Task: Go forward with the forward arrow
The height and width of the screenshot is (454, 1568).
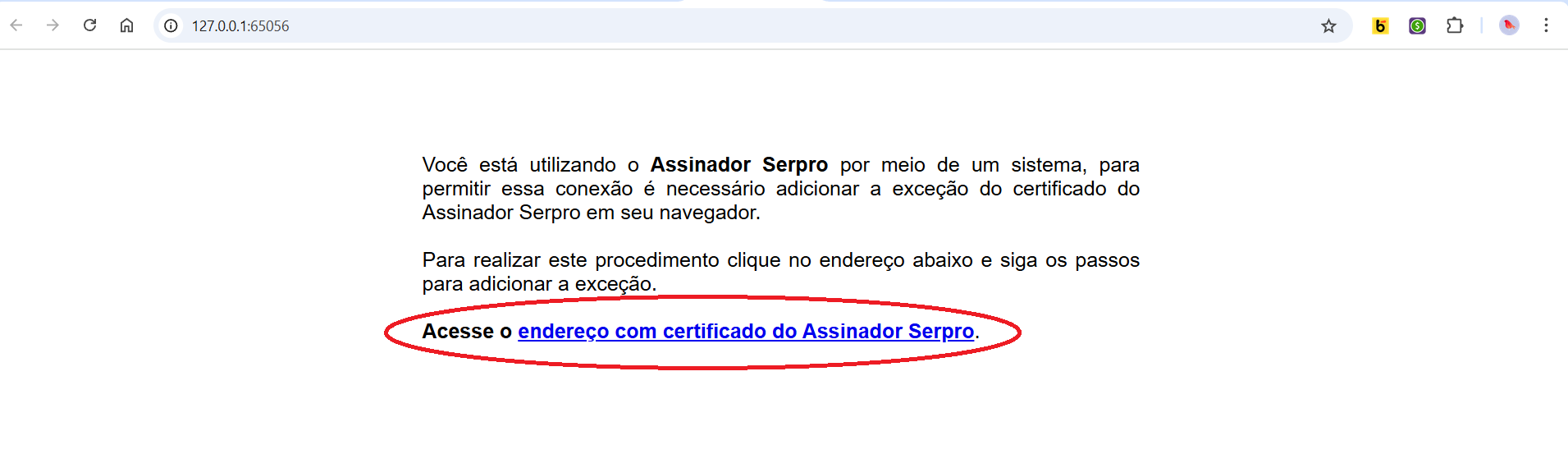Action: click(x=53, y=25)
